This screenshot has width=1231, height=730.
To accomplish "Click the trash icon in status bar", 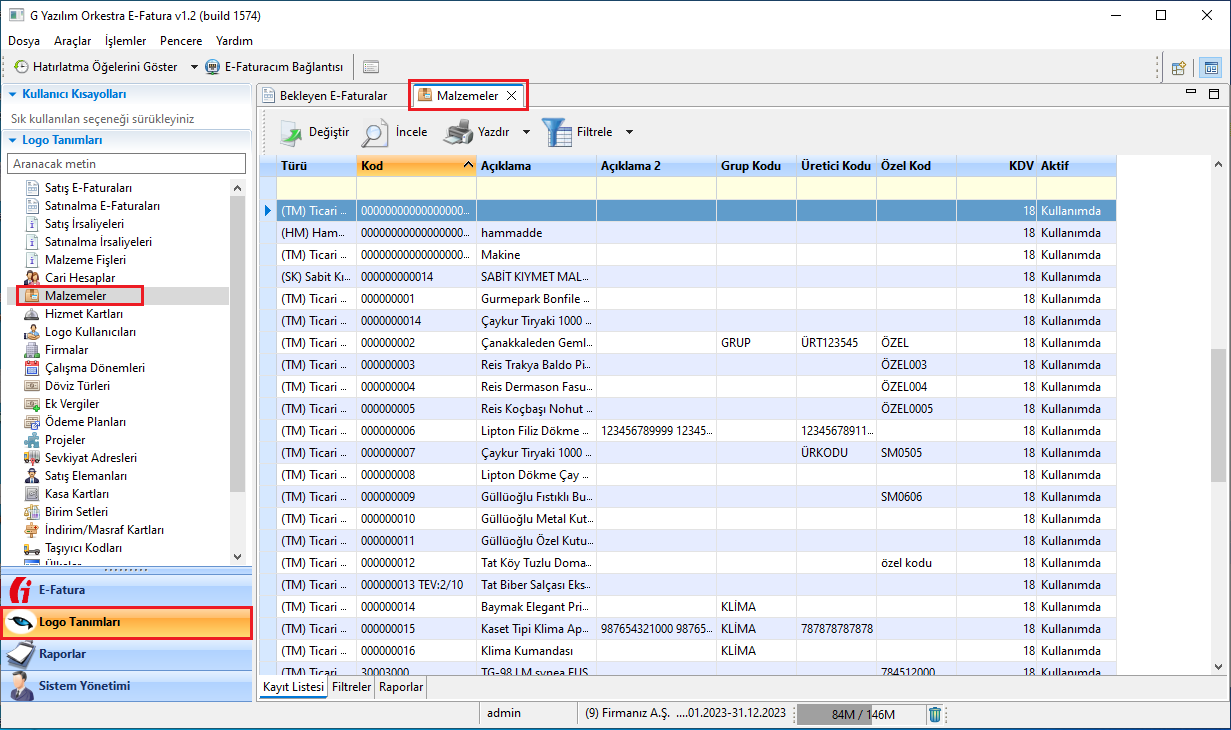I will pyautogui.click(x=934, y=714).
